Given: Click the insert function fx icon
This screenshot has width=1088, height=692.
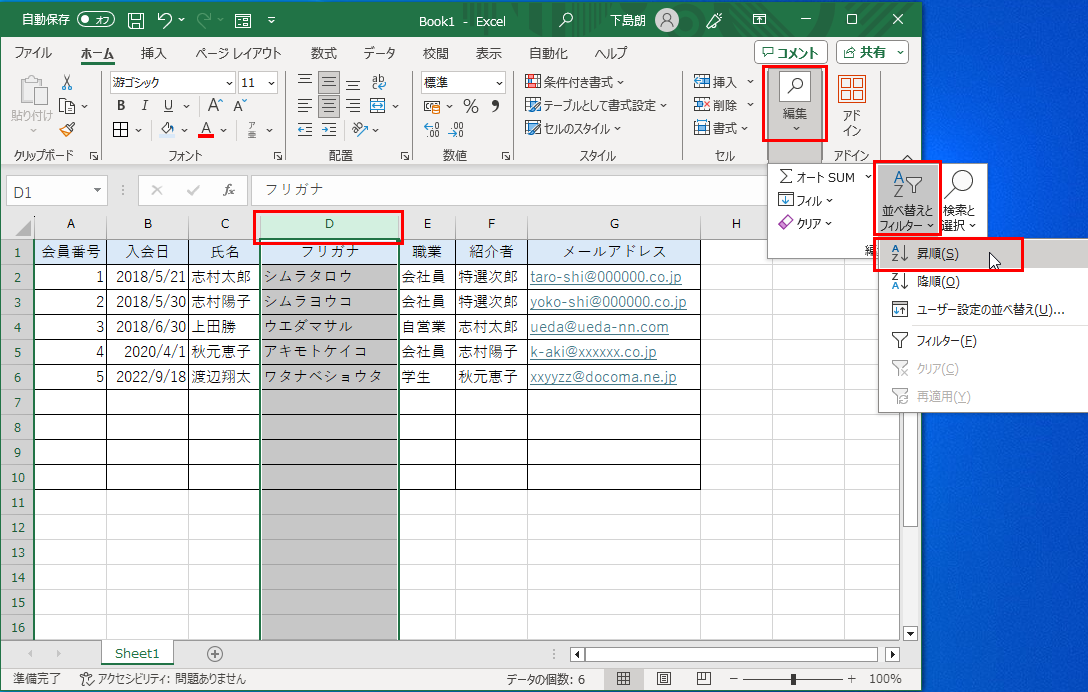Looking at the screenshot, I should click(x=228, y=189).
